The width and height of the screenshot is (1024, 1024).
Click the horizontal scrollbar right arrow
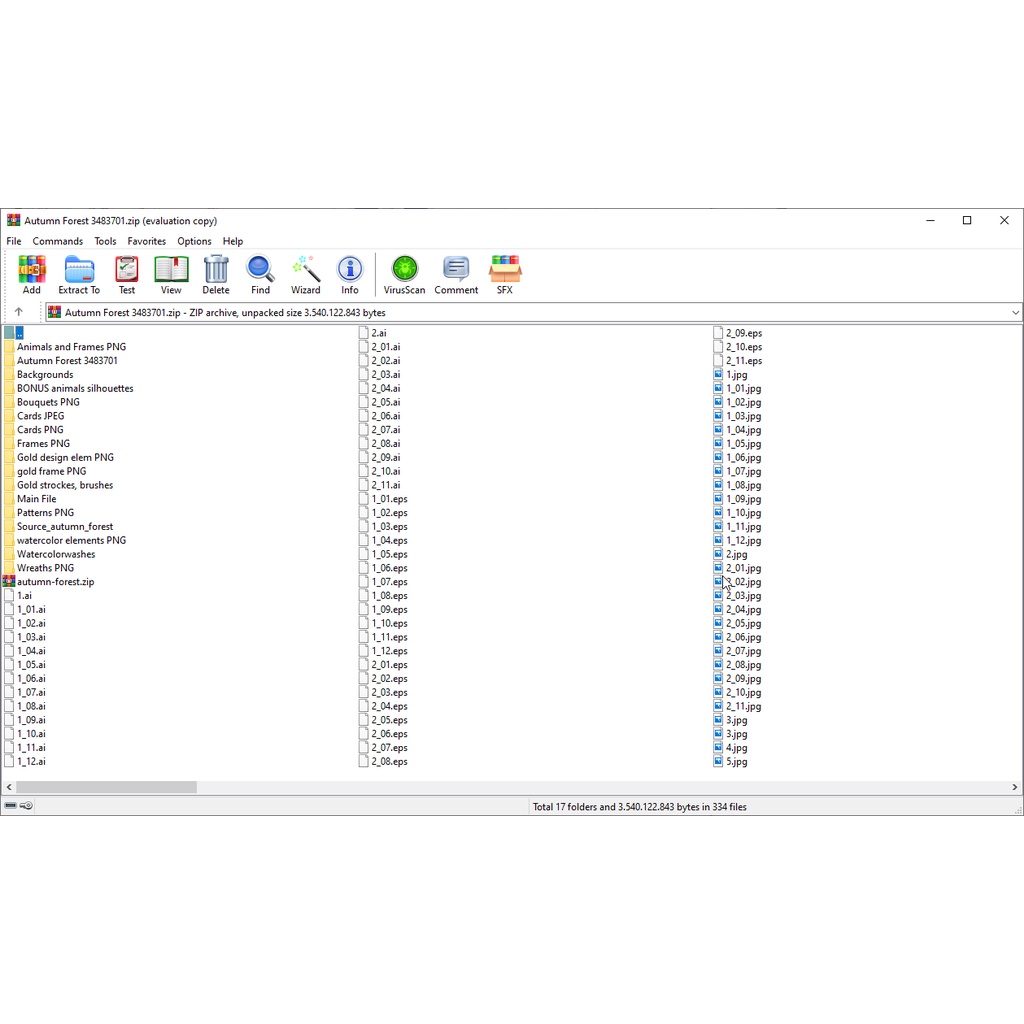coord(1015,788)
